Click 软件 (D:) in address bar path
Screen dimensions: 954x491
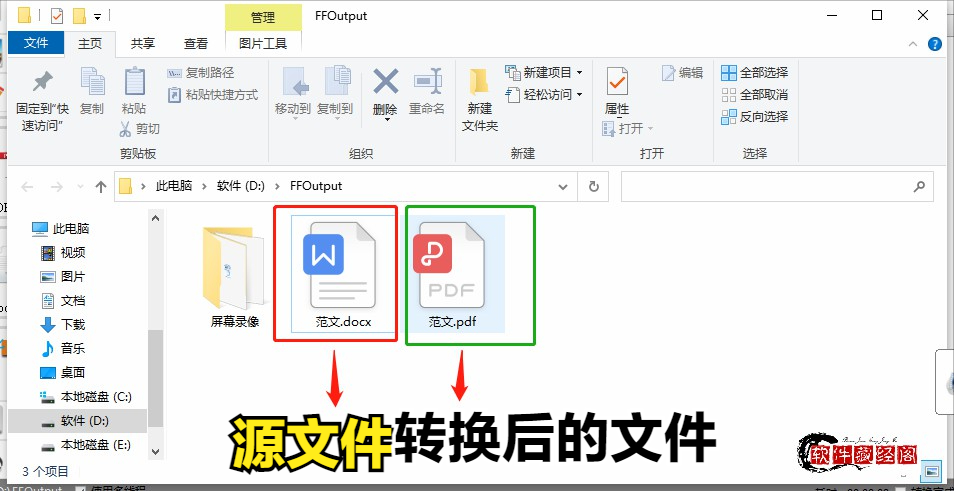pyautogui.click(x=240, y=186)
